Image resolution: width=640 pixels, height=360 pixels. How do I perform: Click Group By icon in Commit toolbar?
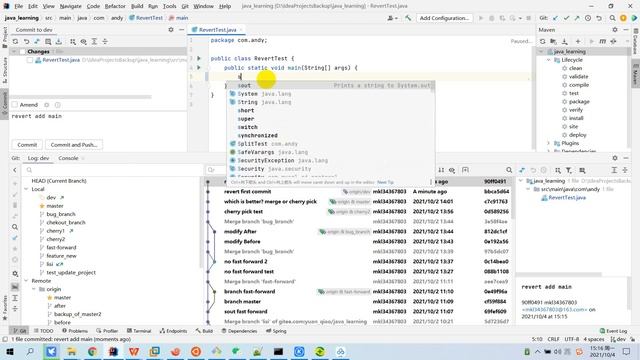[x=73, y=42]
